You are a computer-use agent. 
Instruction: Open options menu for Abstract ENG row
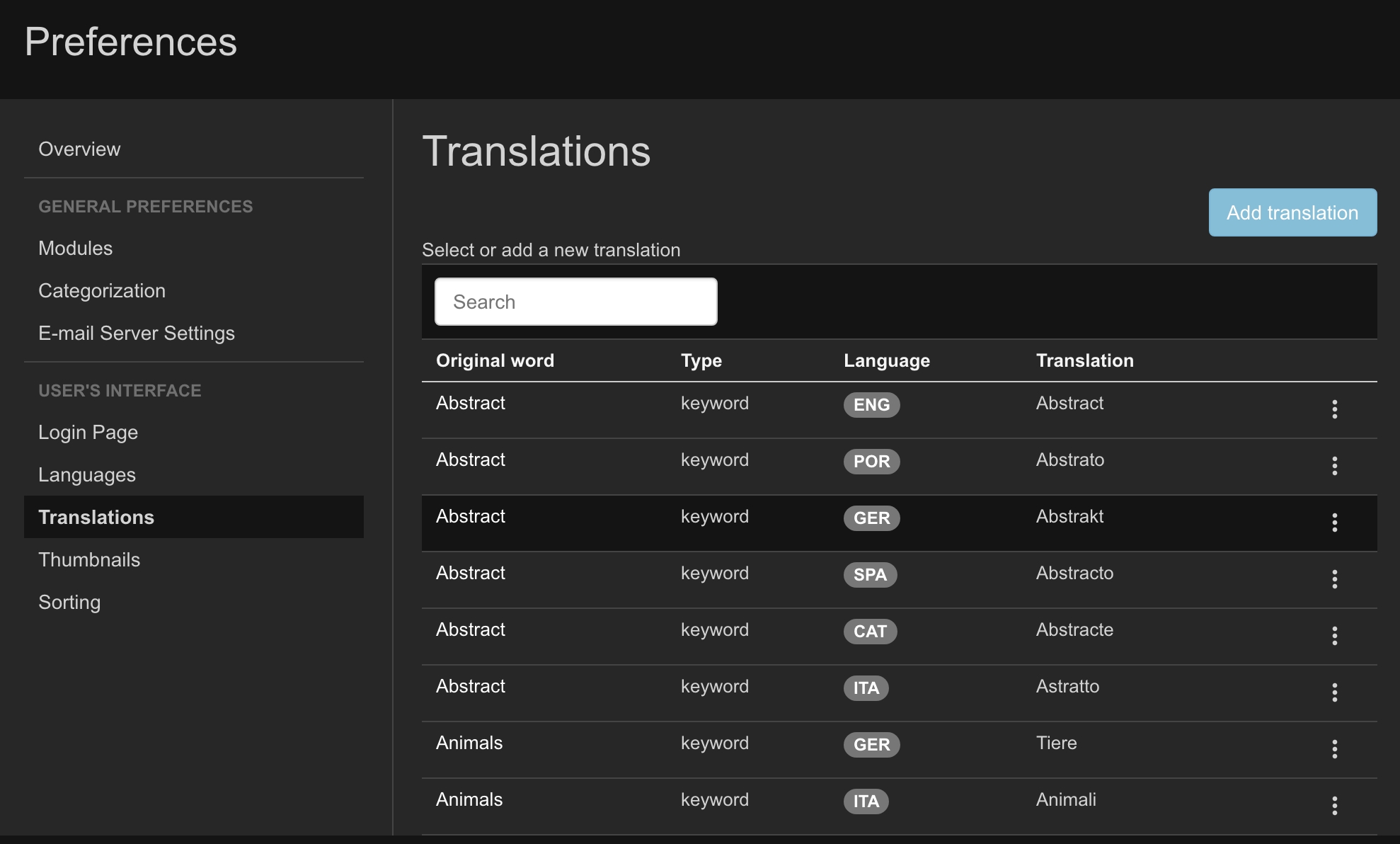[1334, 409]
